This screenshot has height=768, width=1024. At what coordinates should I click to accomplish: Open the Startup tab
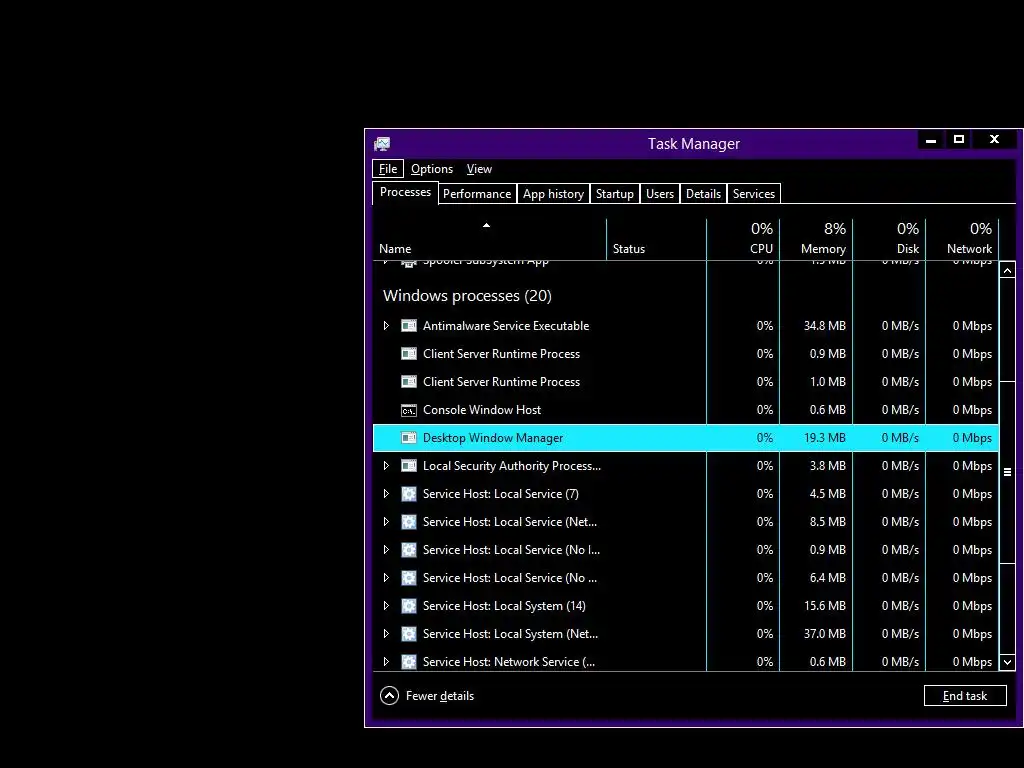[x=615, y=194]
